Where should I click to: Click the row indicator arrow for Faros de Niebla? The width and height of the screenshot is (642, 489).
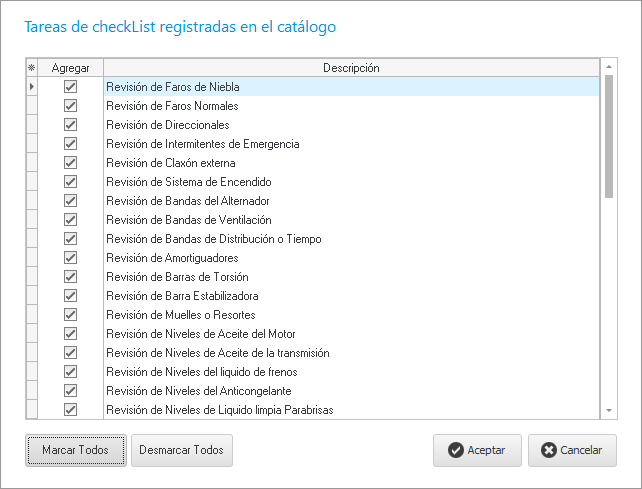[31, 87]
